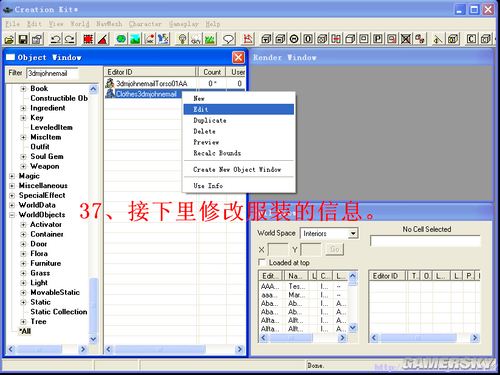
Task: Click the green globe toolbar icon
Action: [x=121, y=39]
